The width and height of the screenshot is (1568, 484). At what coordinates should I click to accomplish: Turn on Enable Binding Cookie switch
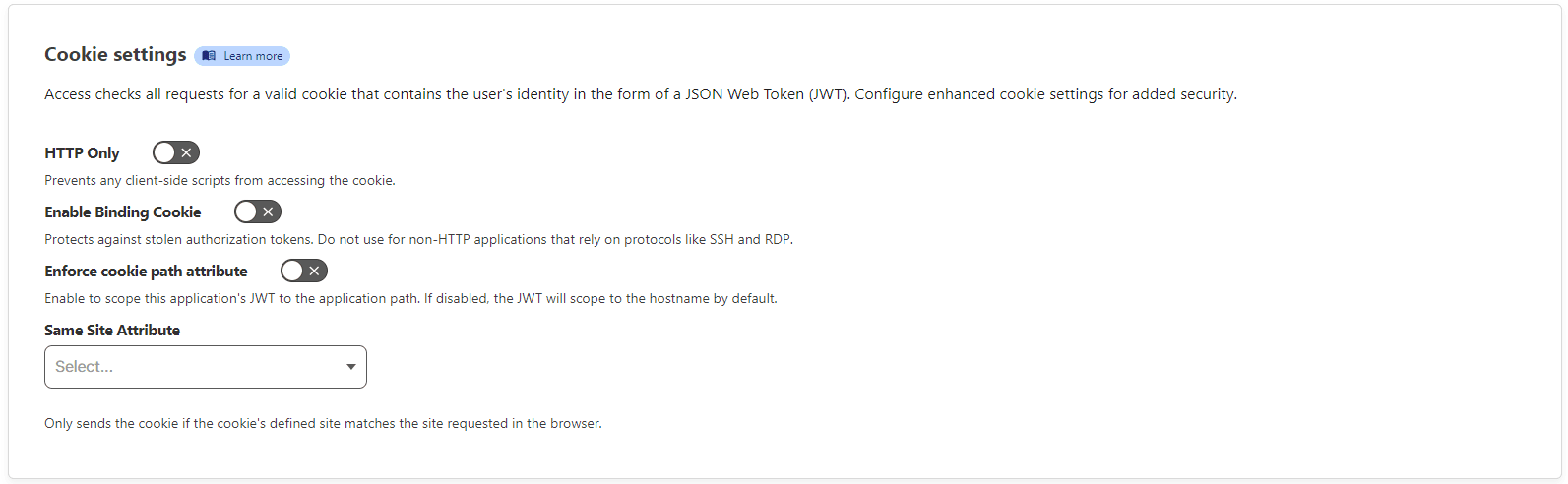[x=258, y=212]
